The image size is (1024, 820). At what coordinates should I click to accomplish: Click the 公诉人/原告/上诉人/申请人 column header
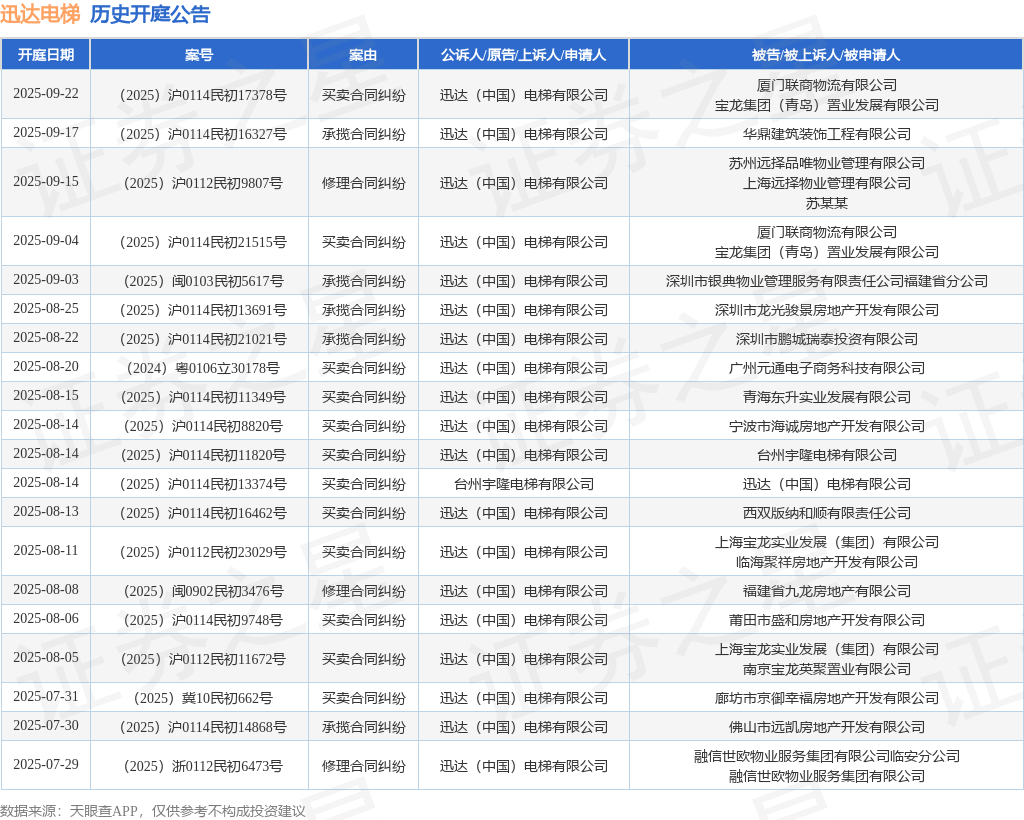click(x=524, y=55)
